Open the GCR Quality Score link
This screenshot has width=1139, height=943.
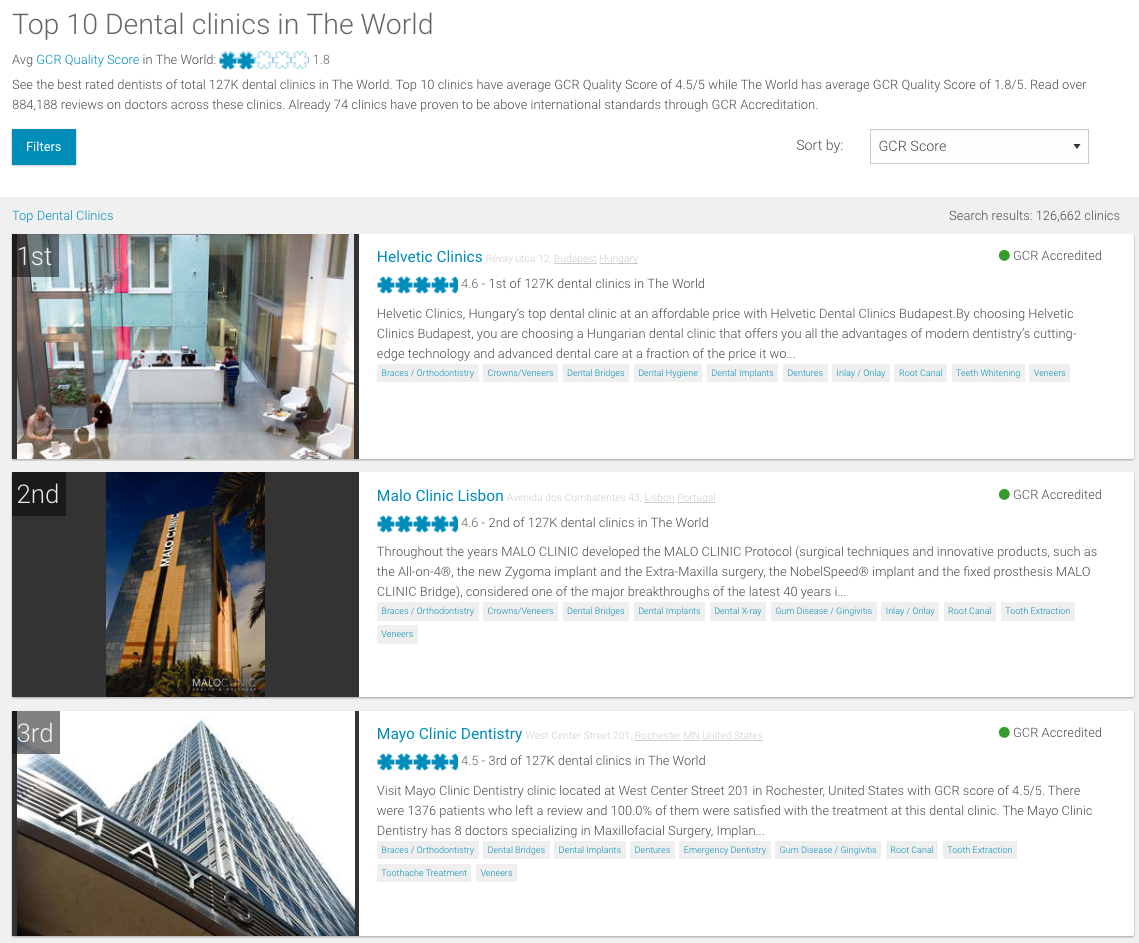(x=88, y=60)
